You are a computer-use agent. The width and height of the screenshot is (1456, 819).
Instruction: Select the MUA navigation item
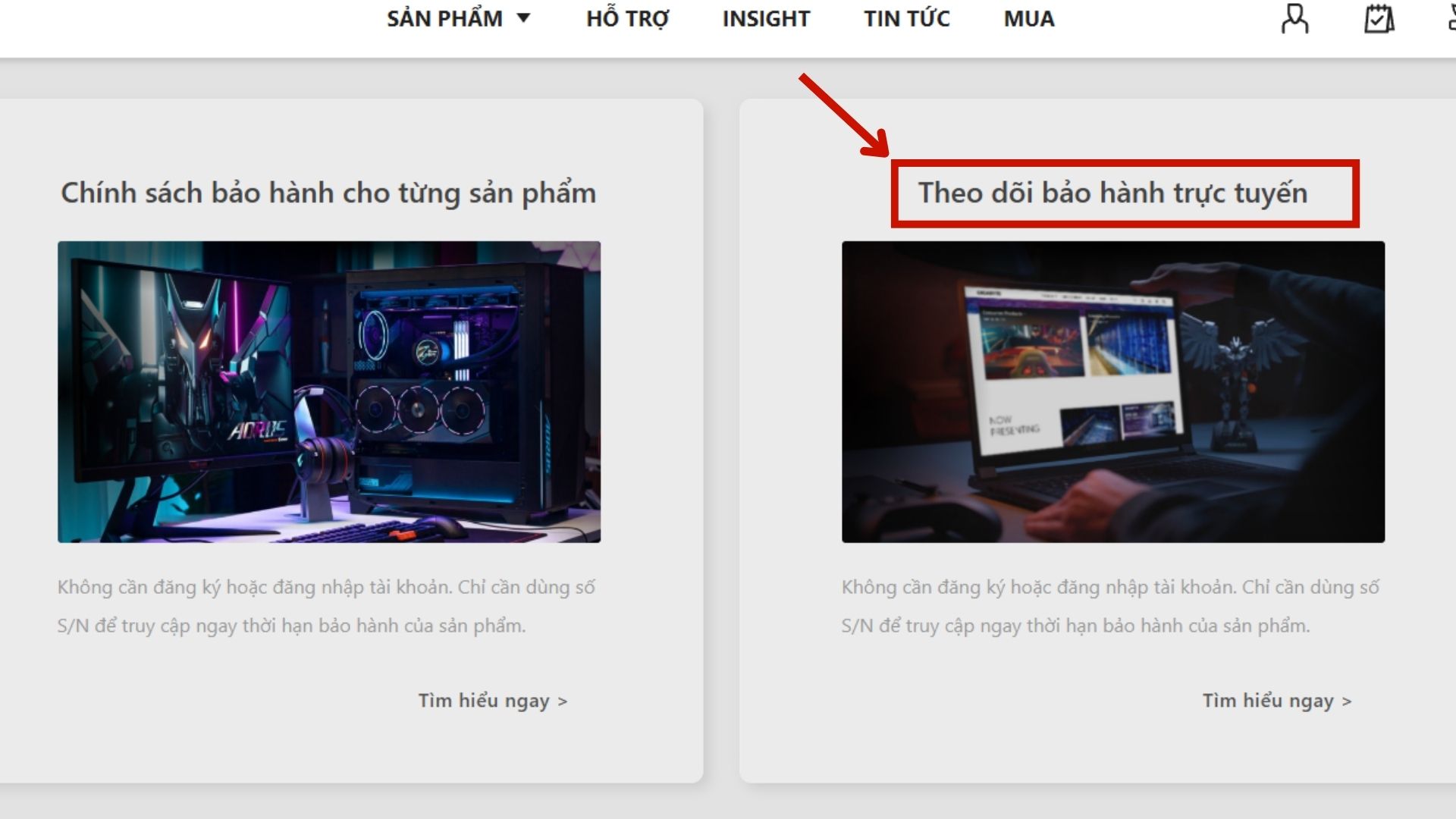(1029, 18)
